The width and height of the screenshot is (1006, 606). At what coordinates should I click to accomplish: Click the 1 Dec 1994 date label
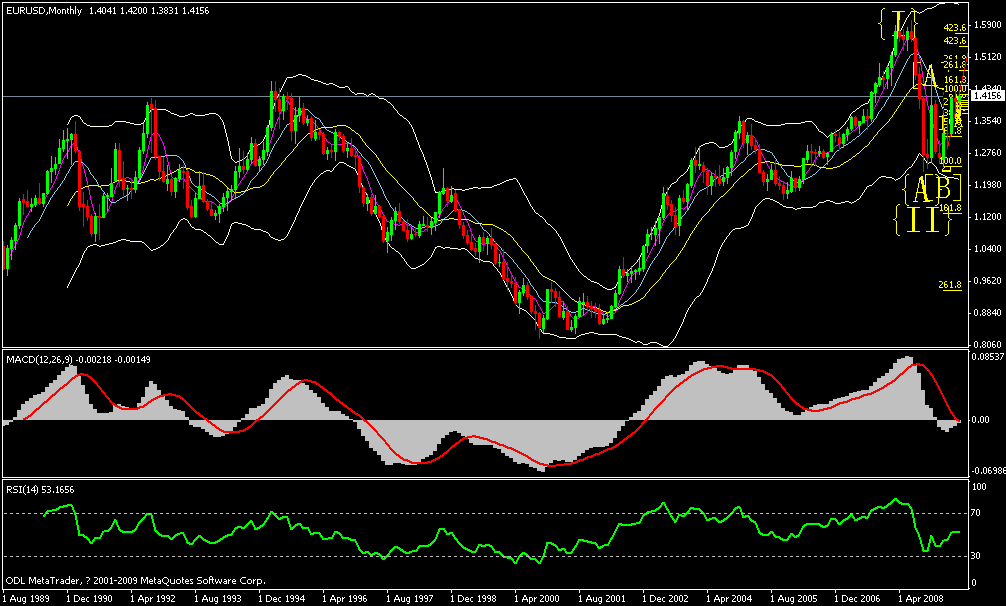pos(280,598)
